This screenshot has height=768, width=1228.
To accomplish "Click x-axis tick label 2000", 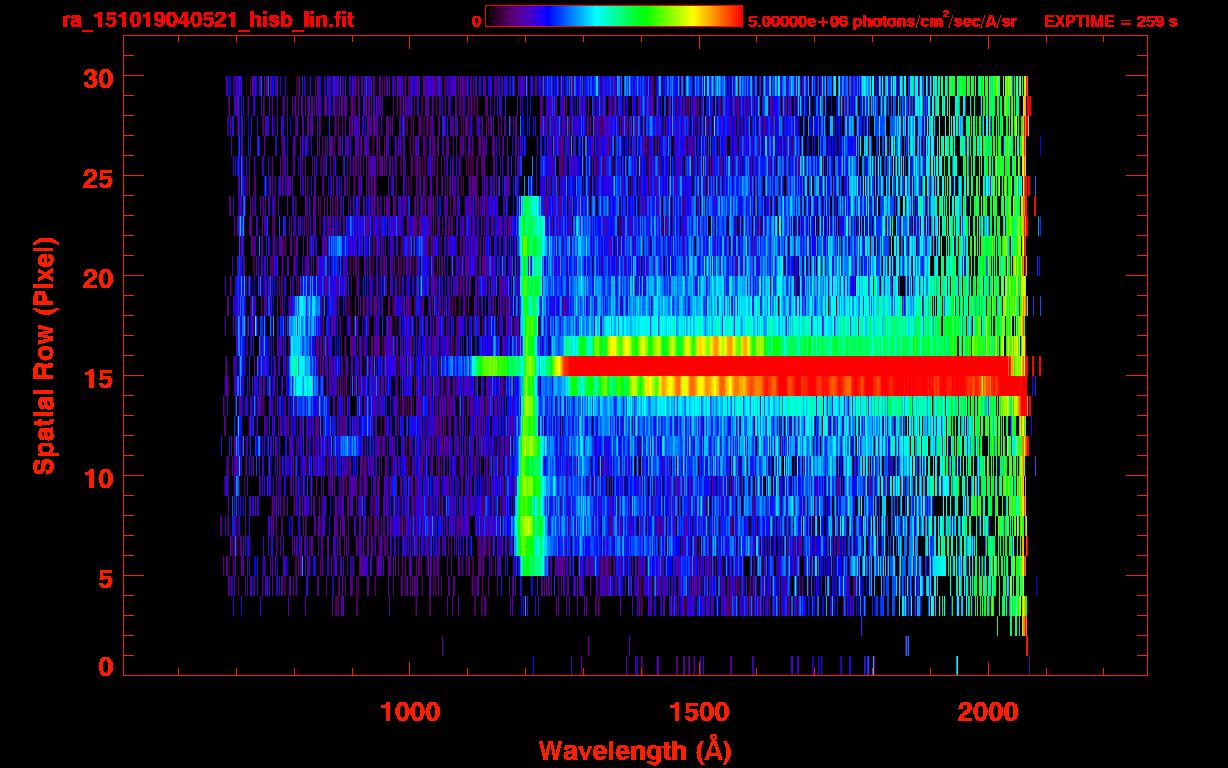I will tap(988, 712).
